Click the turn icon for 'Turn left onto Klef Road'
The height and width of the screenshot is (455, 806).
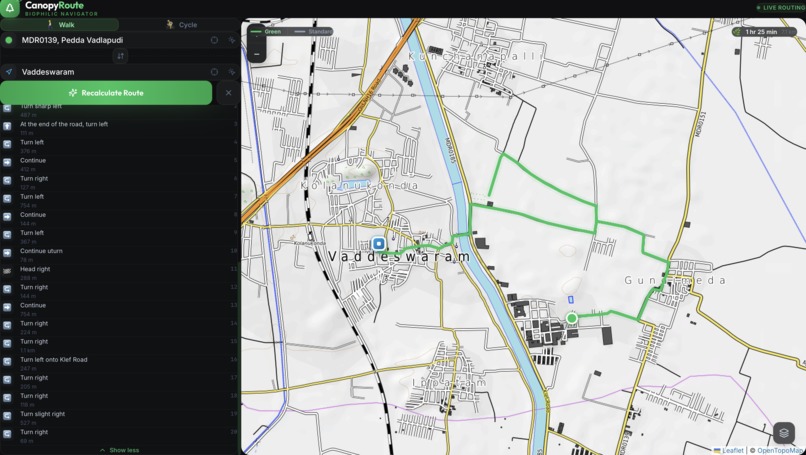click(x=7, y=361)
